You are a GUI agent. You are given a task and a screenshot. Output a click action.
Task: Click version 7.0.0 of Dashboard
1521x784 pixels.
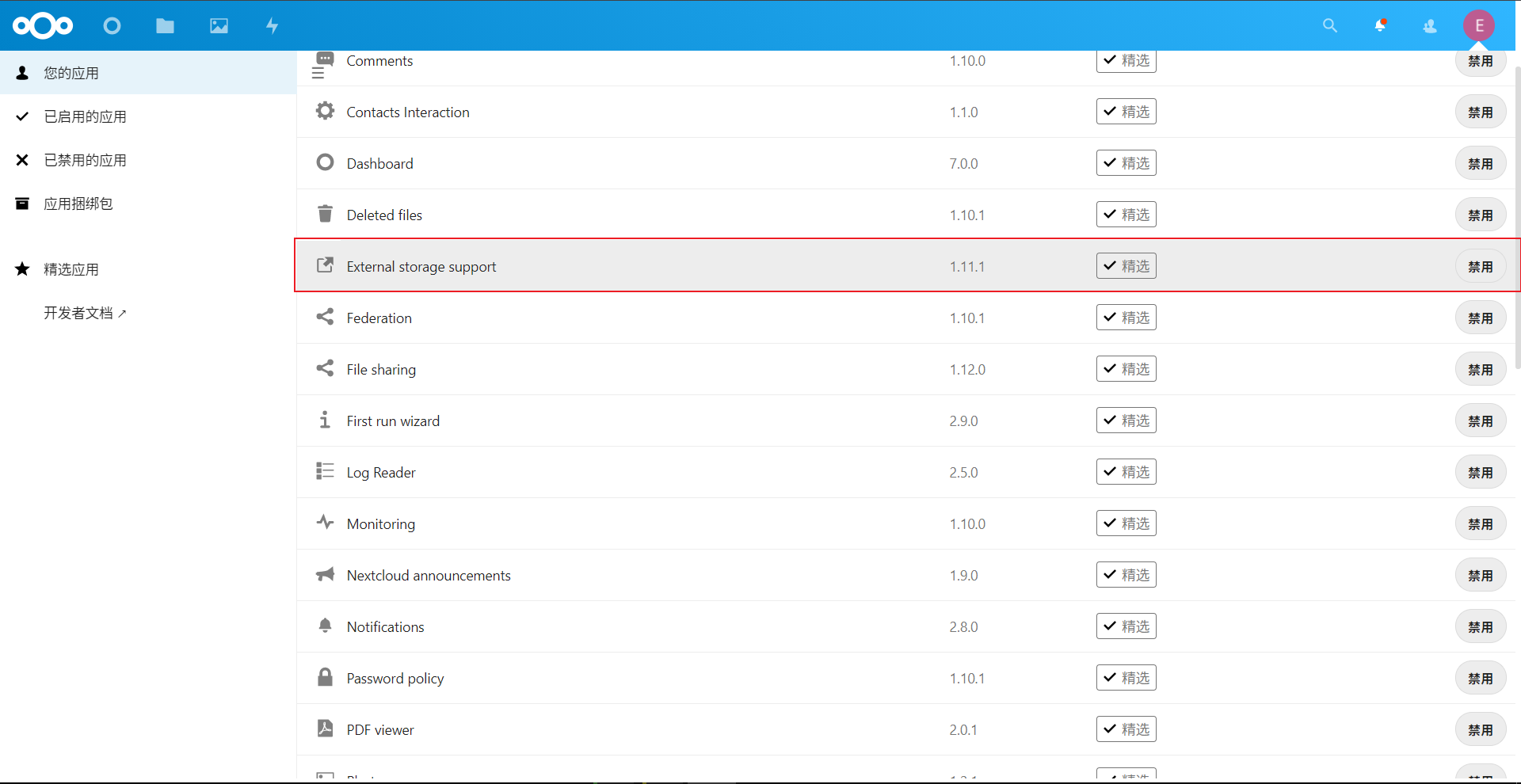[x=963, y=164]
